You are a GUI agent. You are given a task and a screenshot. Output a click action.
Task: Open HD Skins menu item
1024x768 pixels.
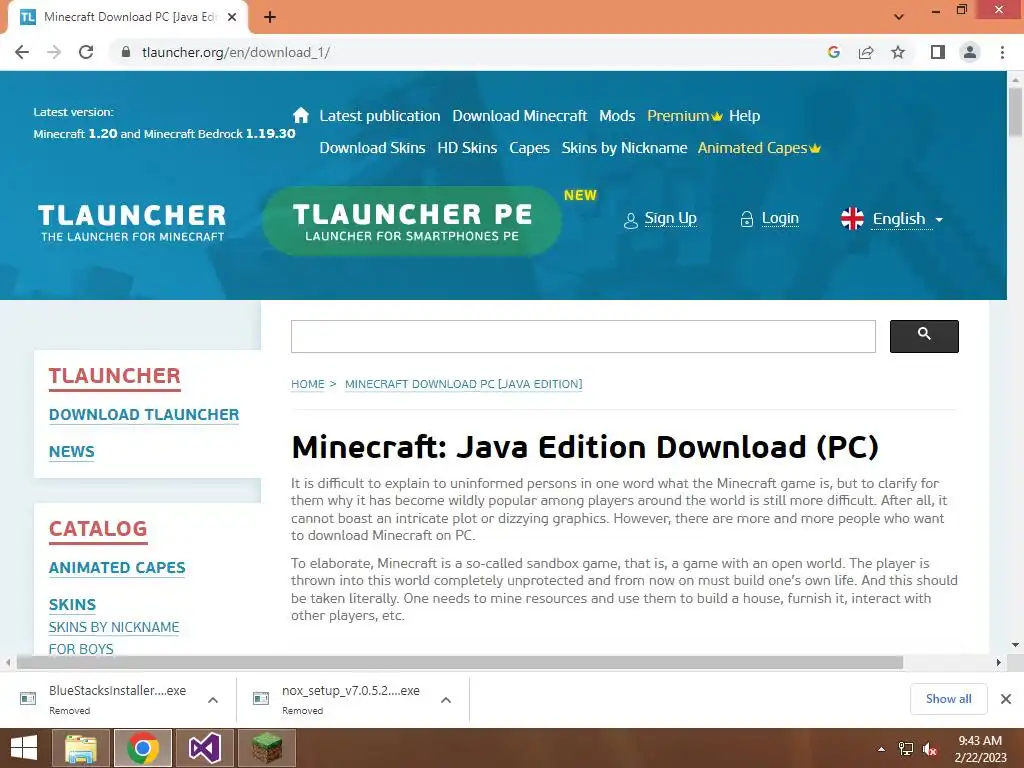click(467, 148)
